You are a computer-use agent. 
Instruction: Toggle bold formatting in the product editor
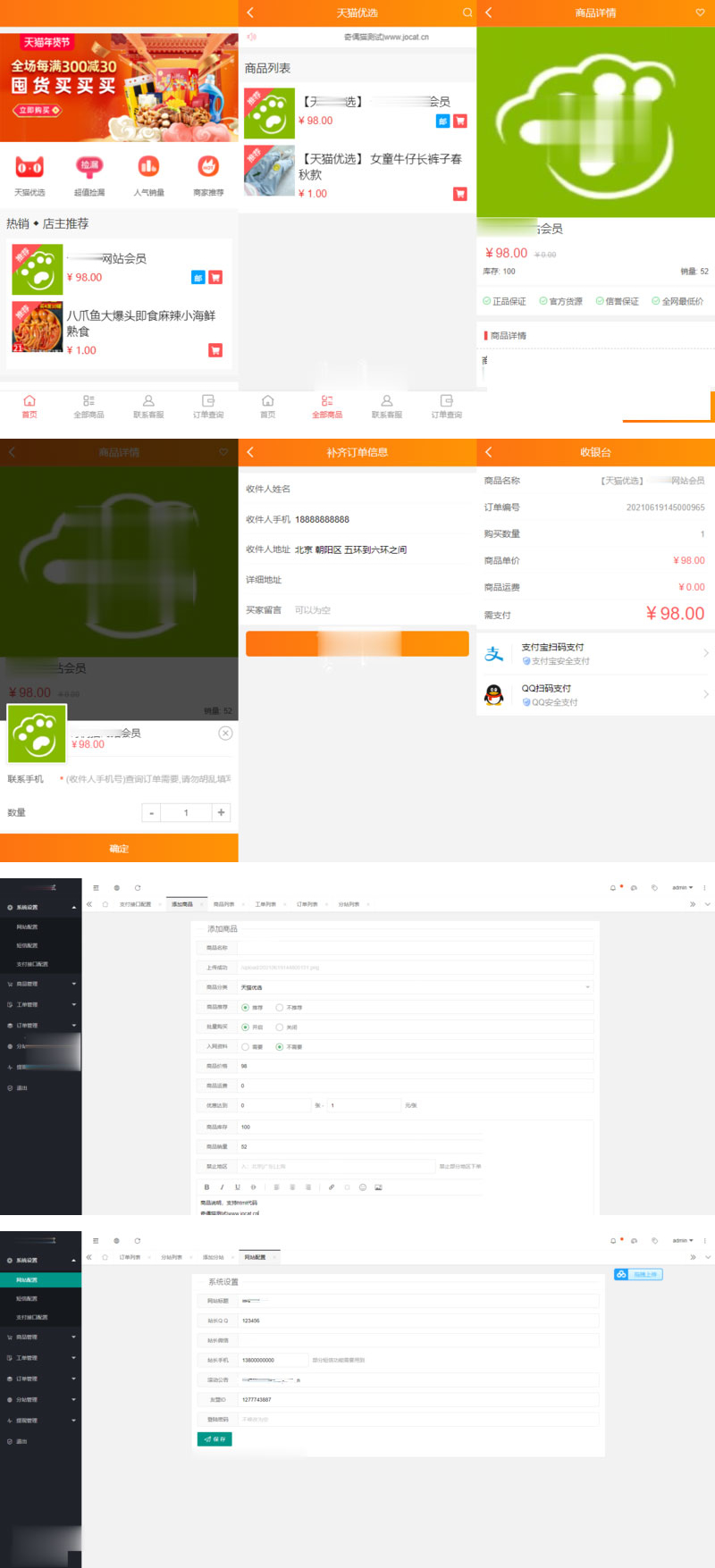coord(206,1187)
